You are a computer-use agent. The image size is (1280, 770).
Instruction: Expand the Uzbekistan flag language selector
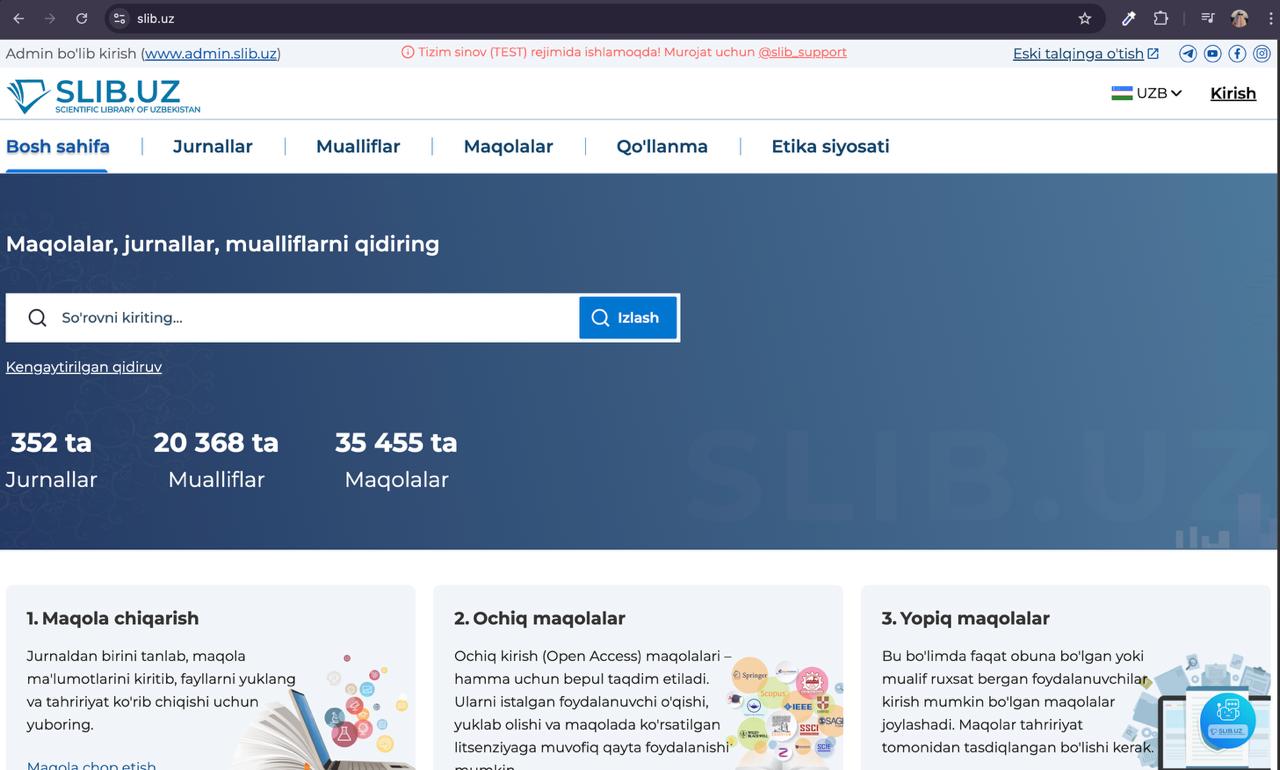click(x=1122, y=93)
